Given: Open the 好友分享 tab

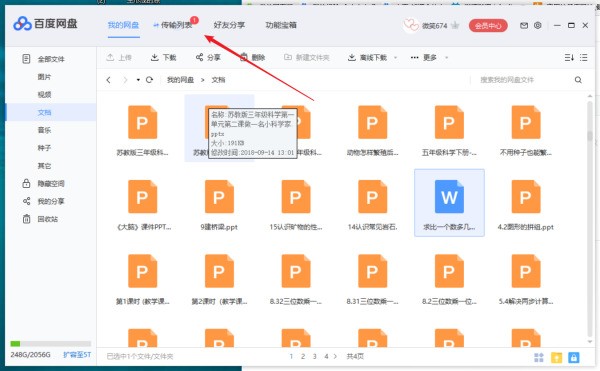Looking at the screenshot, I should point(229,25).
